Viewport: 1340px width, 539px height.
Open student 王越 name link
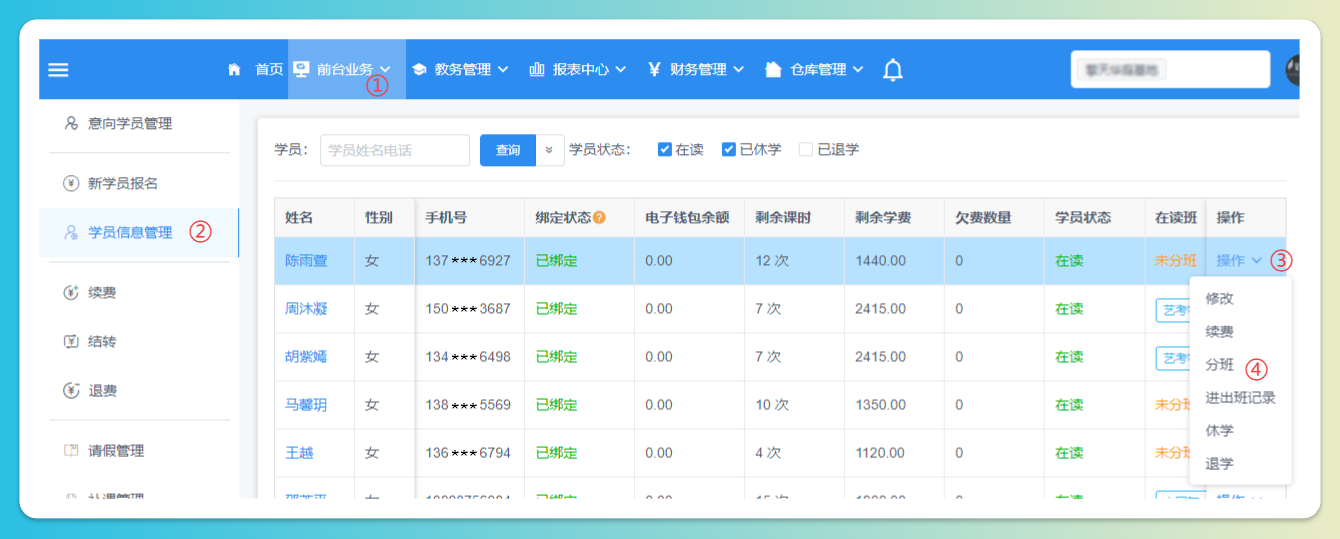pos(299,452)
